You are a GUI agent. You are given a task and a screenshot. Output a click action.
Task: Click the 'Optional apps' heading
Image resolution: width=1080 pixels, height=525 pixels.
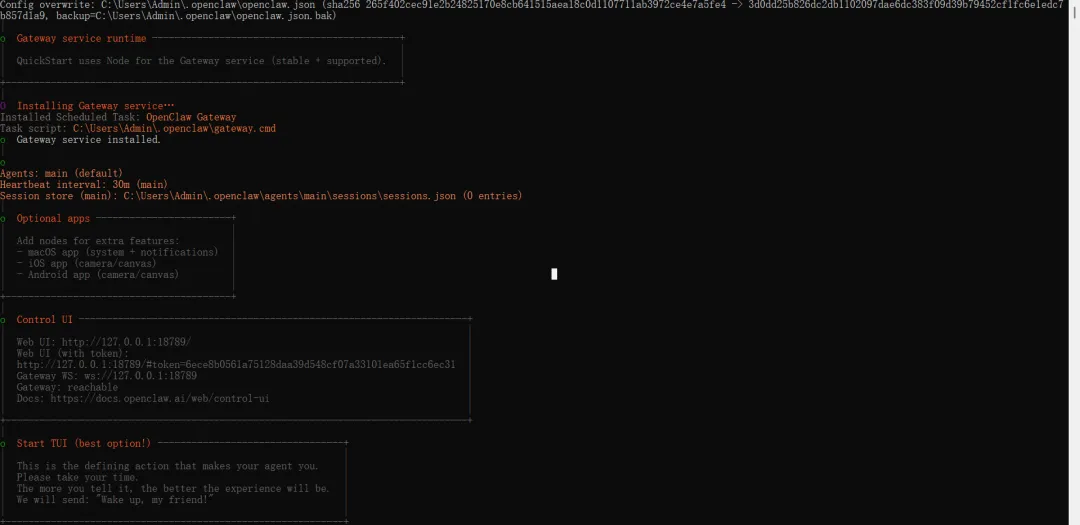[x=53, y=218]
